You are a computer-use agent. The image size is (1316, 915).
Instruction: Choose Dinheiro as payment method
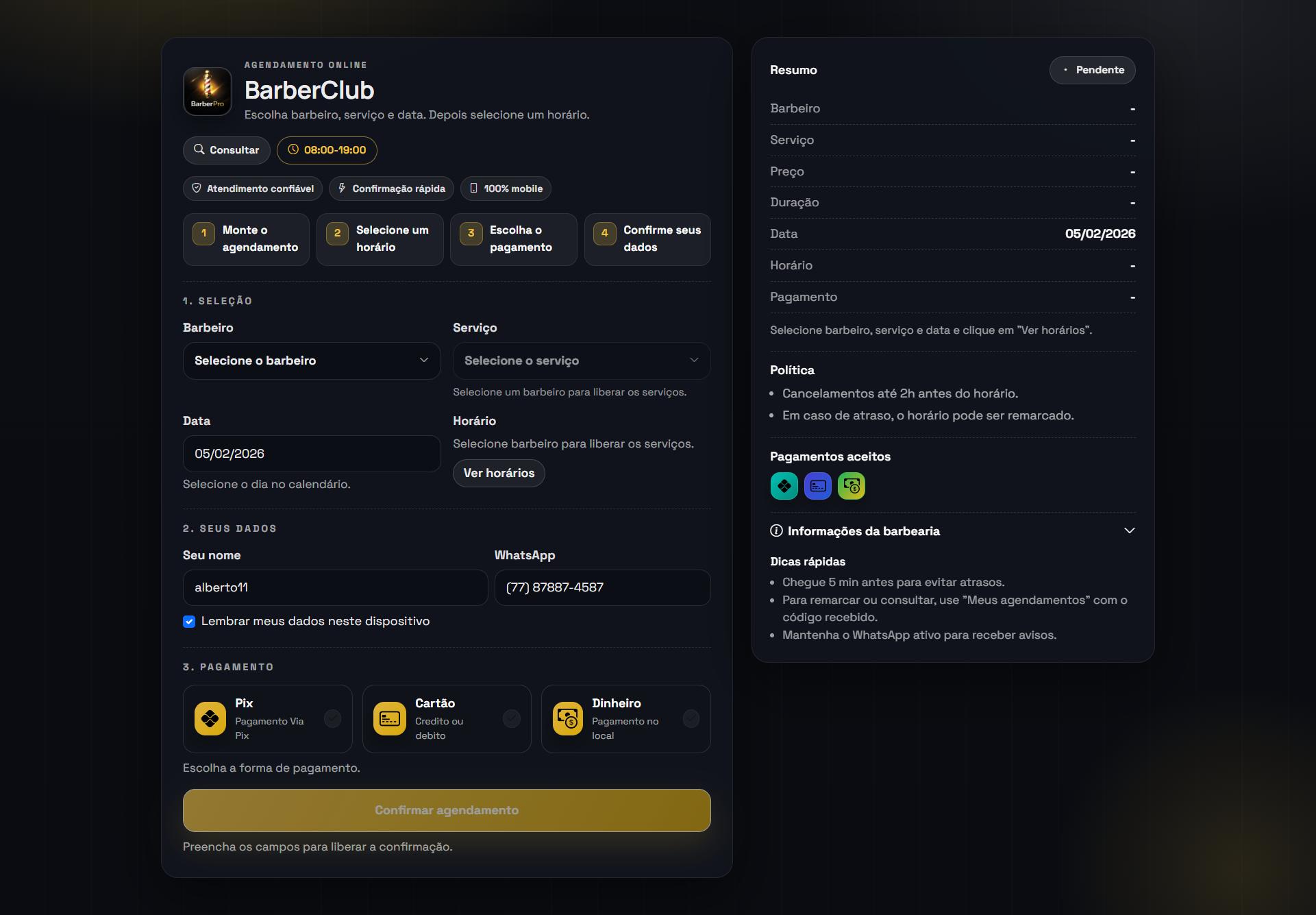[x=625, y=719]
